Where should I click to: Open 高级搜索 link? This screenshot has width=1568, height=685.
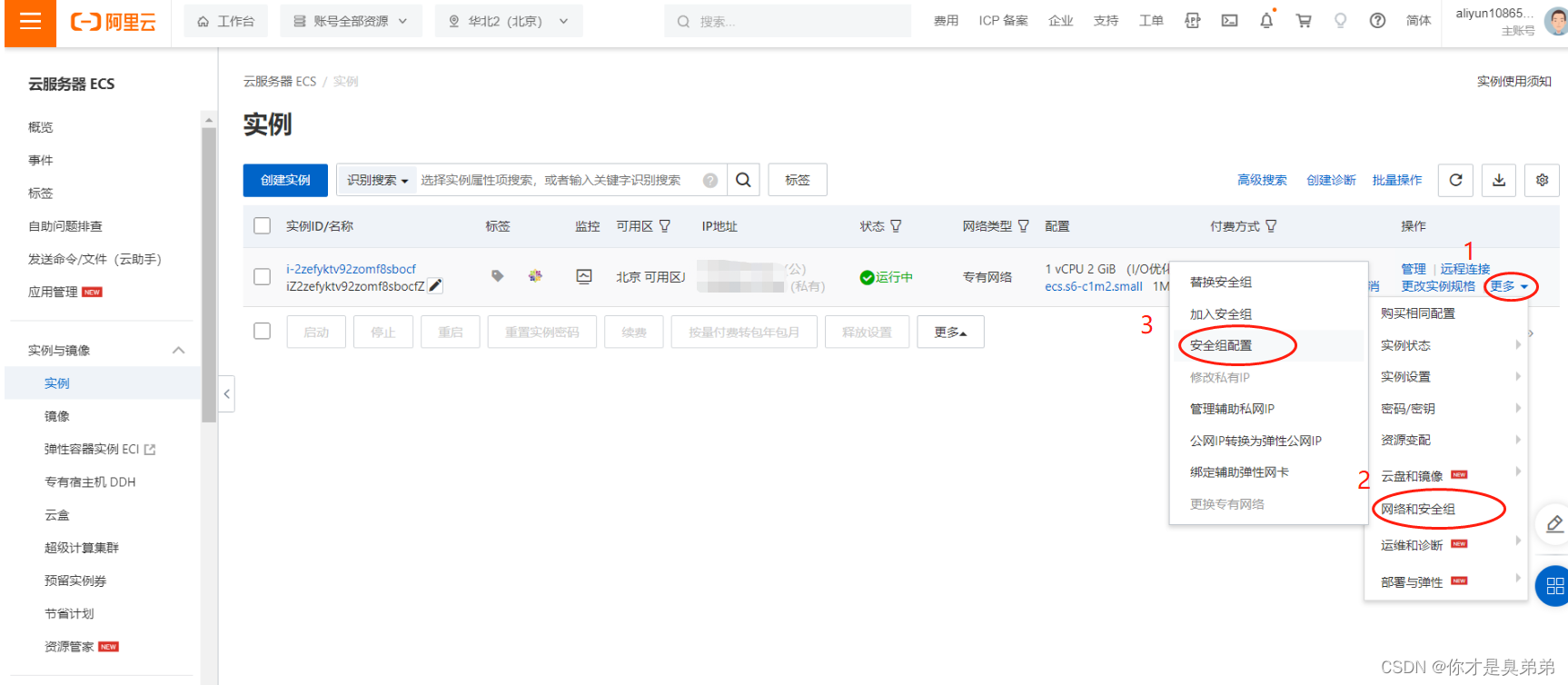pos(1262,180)
